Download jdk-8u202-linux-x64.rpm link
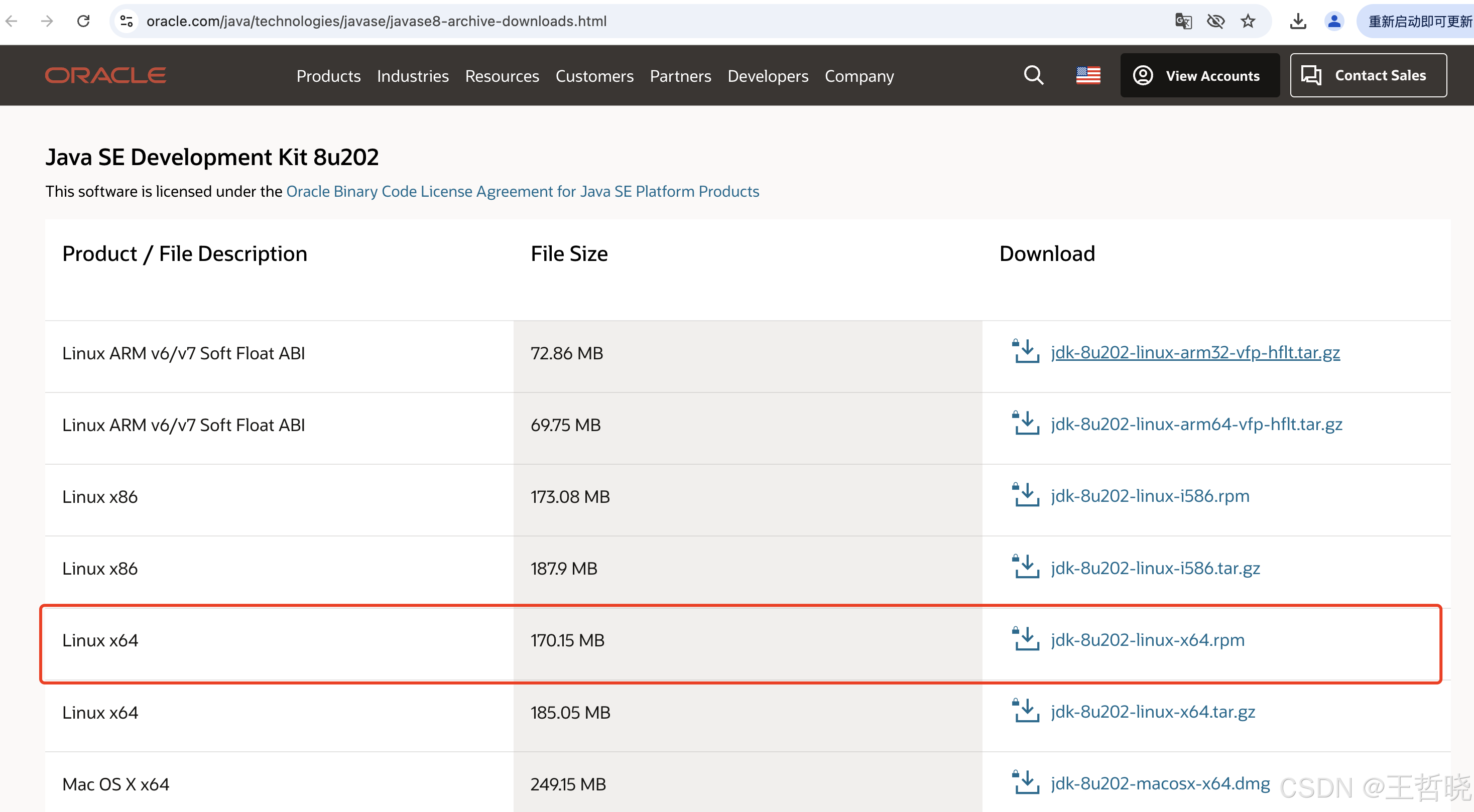Viewport: 1474px width, 812px height. (1147, 640)
